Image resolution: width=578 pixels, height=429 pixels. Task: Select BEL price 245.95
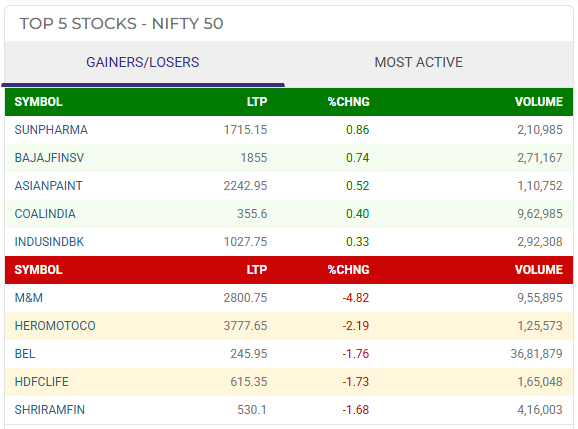[248, 354]
